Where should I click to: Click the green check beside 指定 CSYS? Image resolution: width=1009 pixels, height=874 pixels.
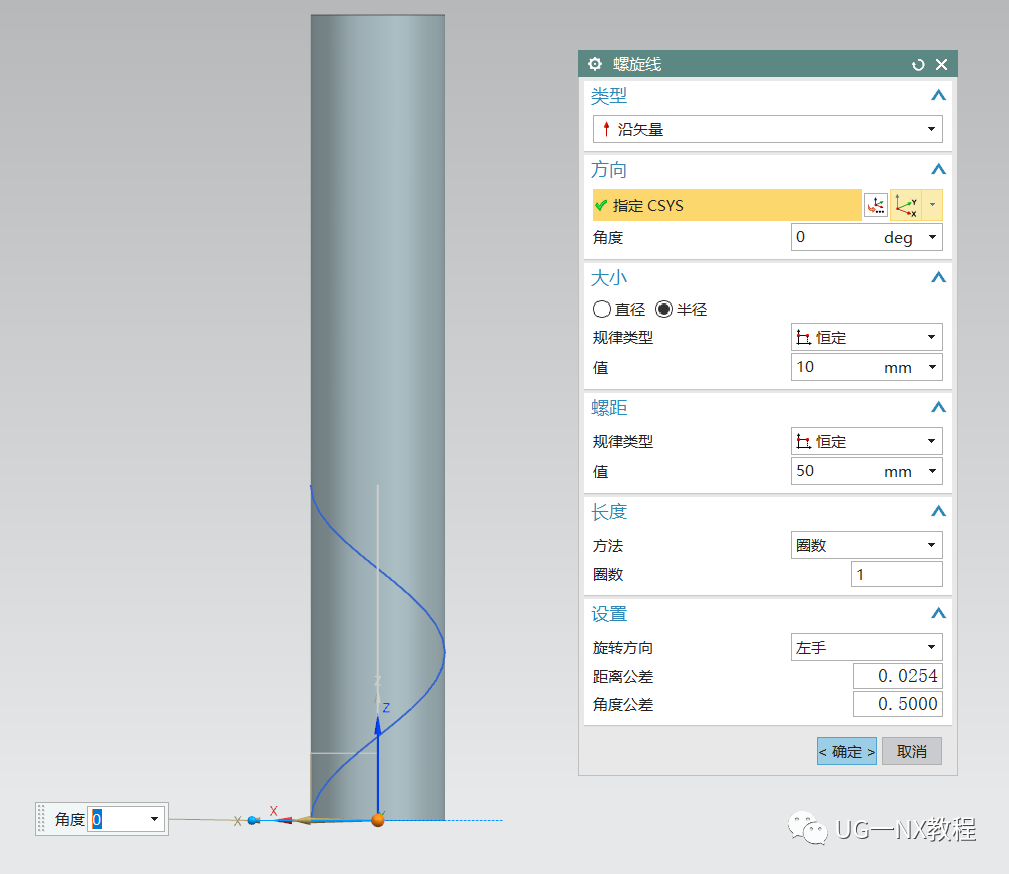[x=599, y=205]
